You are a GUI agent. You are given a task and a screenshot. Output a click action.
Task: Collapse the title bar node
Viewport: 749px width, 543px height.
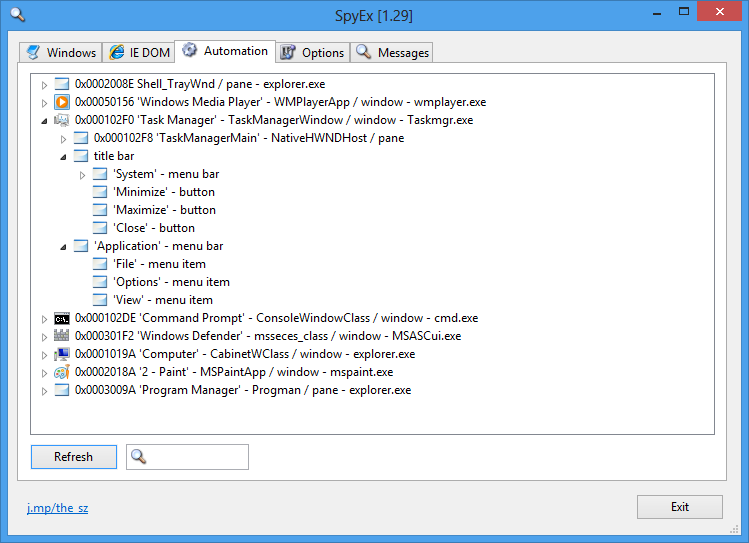coord(64,157)
